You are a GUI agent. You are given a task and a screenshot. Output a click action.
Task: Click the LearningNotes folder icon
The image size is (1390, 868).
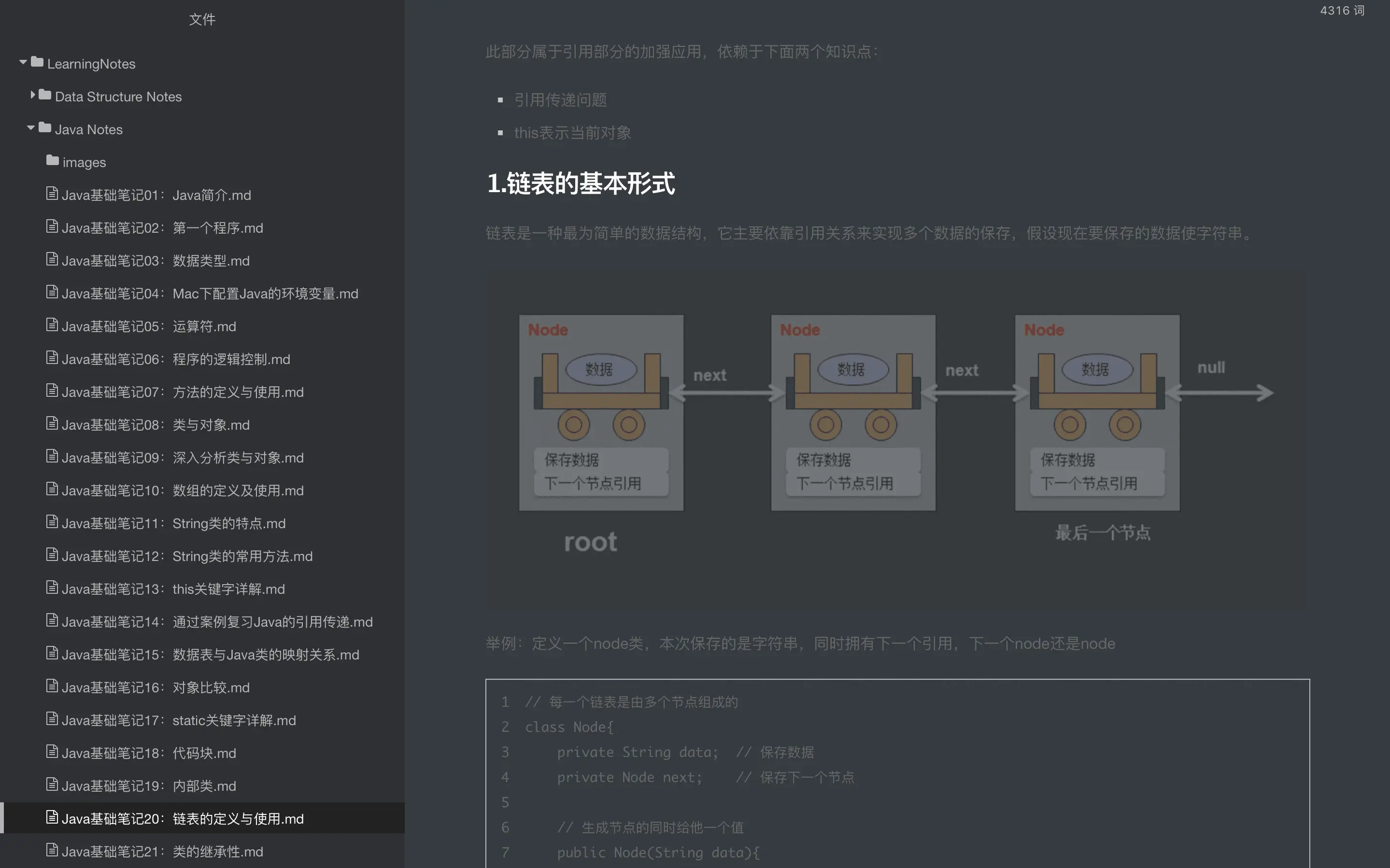coord(37,62)
